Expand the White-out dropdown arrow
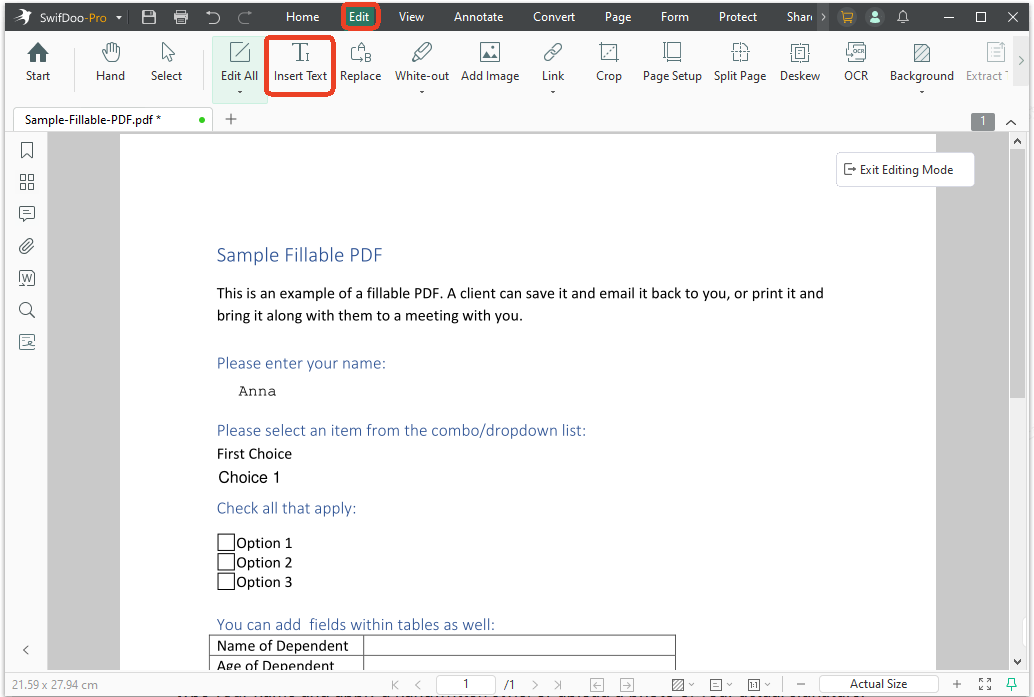1034x697 pixels. tap(422, 92)
